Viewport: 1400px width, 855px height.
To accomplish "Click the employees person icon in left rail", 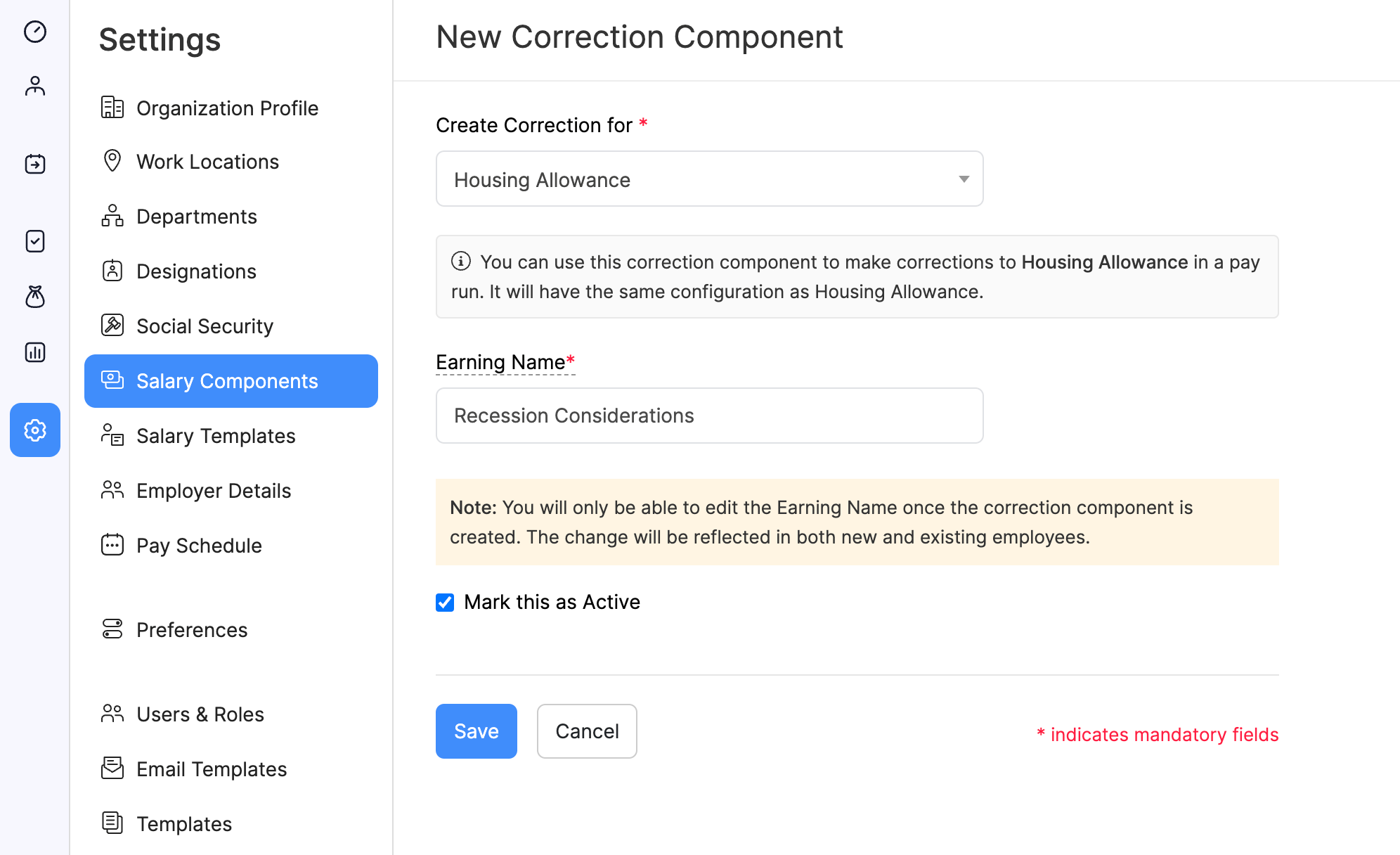I will pos(35,86).
